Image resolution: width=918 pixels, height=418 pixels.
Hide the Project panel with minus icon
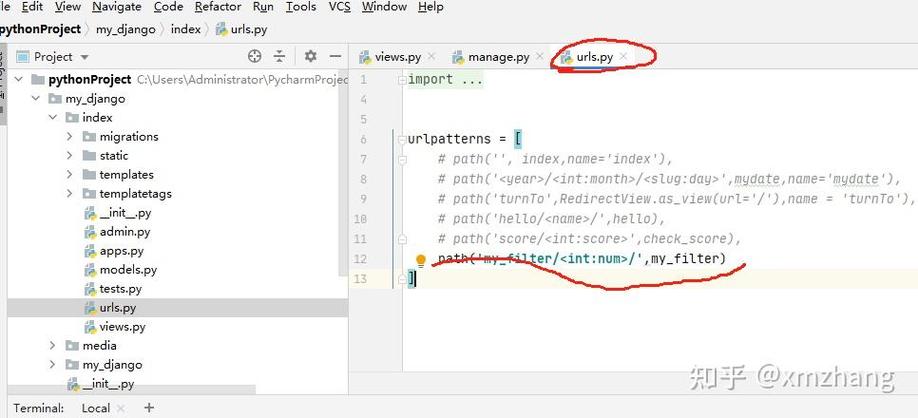[x=335, y=57]
